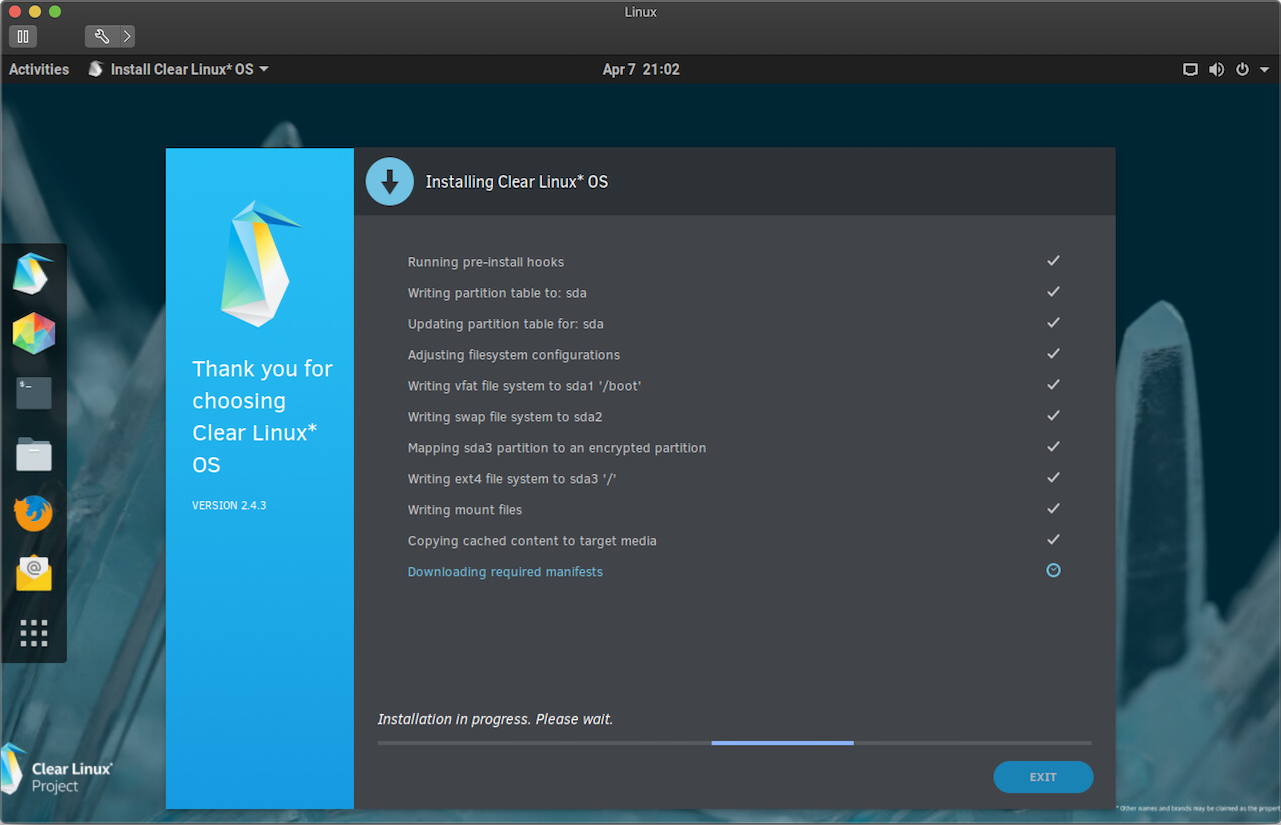Select 'Writing ext4 file system to sda3' text
Screen dimensions: 1281x825
click(x=512, y=479)
